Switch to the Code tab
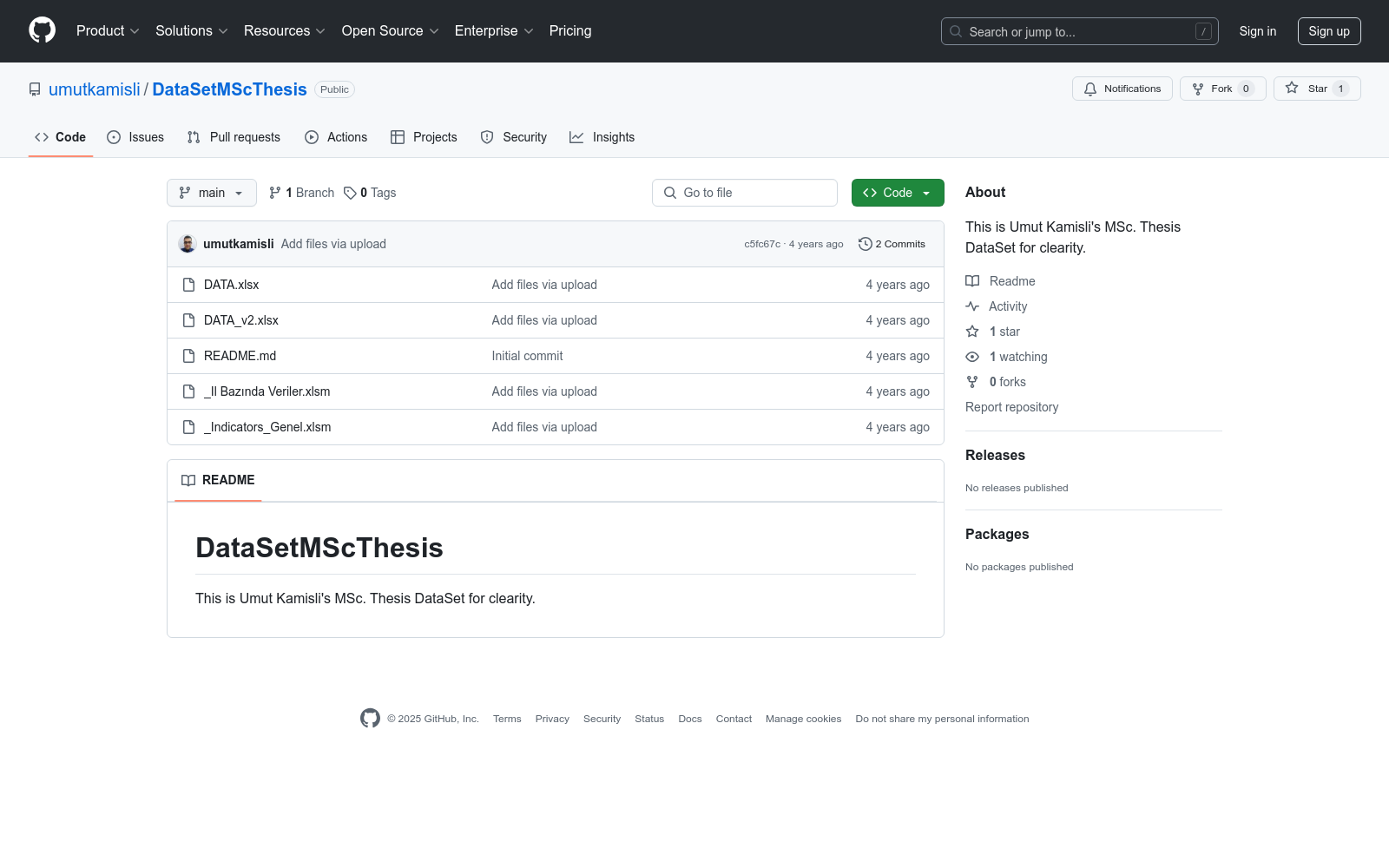The width and height of the screenshot is (1389, 868). tap(61, 137)
